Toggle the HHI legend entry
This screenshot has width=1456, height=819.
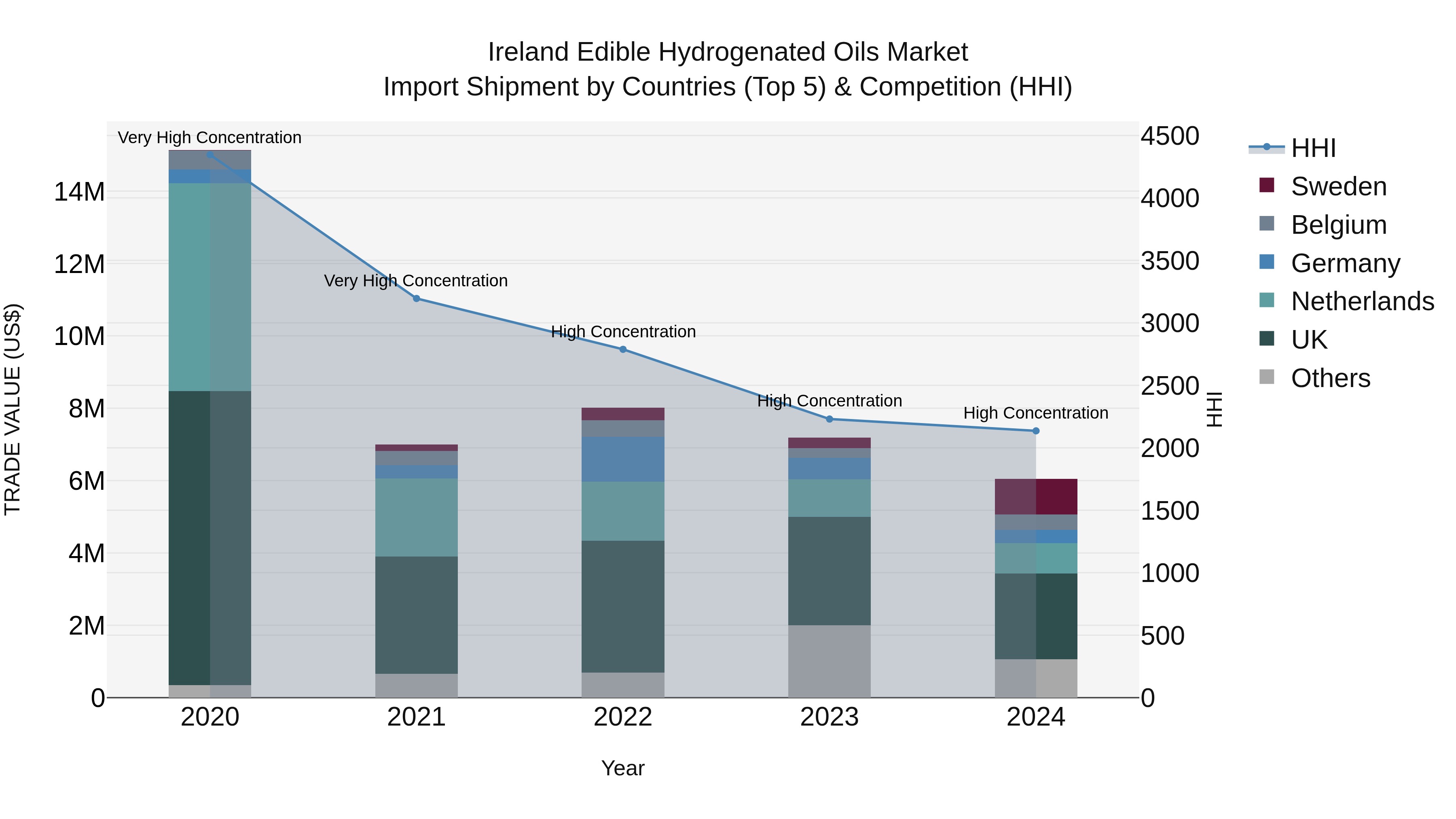[x=1293, y=148]
